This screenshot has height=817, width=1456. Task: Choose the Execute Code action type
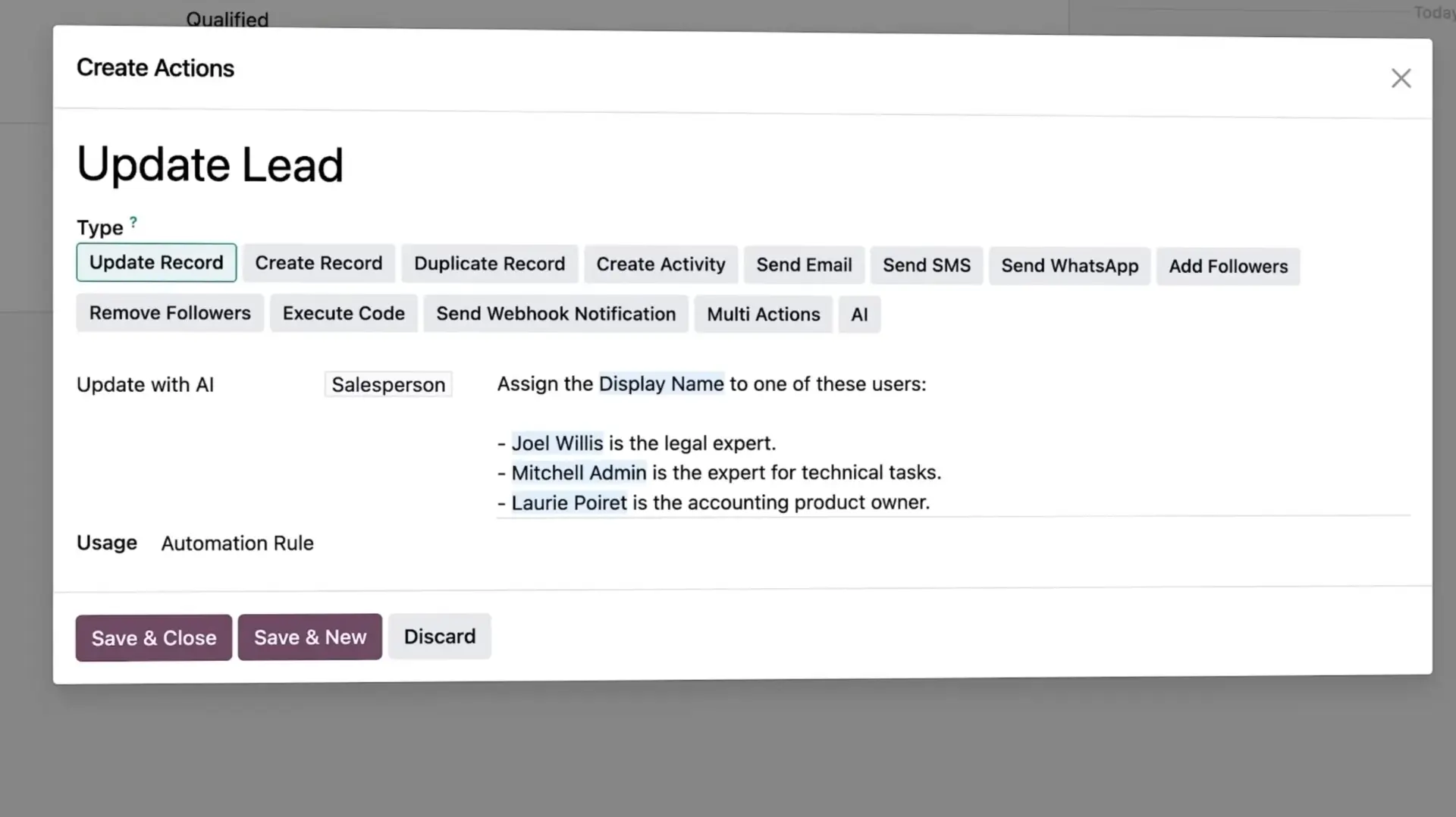point(343,313)
